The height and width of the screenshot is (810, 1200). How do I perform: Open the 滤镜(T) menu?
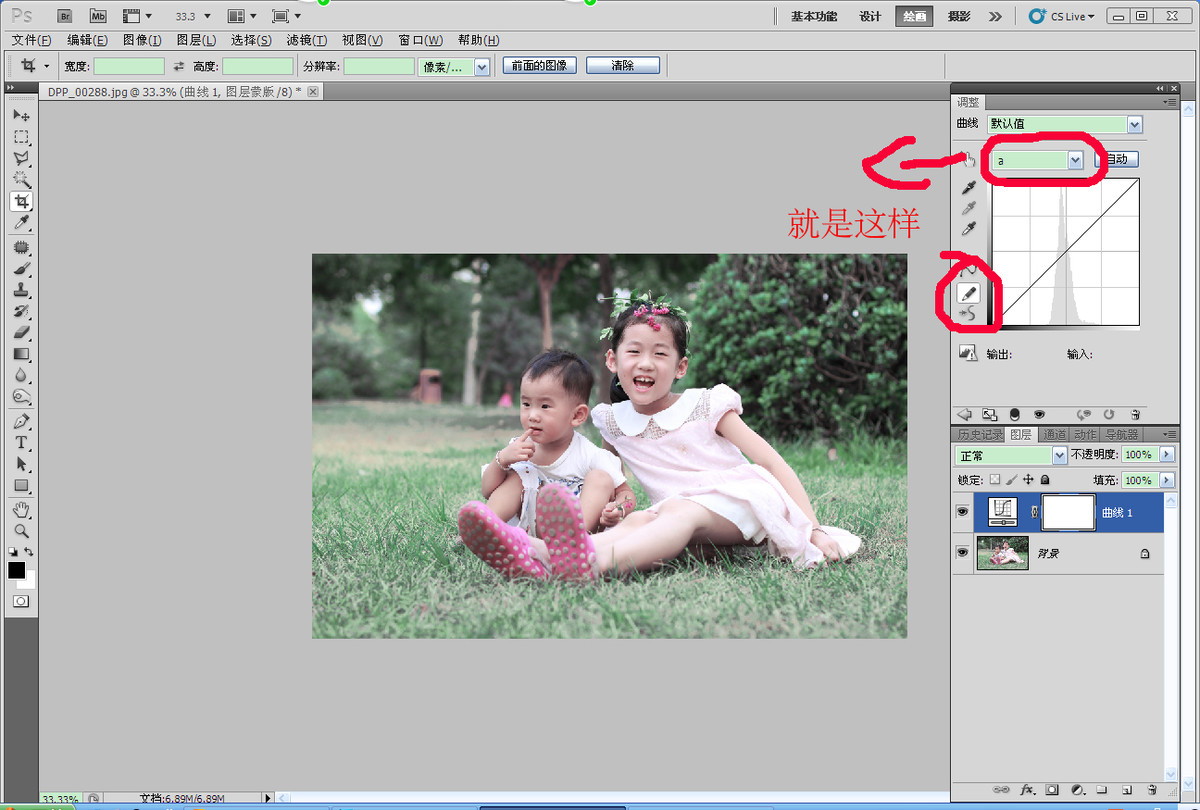(306, 40)
